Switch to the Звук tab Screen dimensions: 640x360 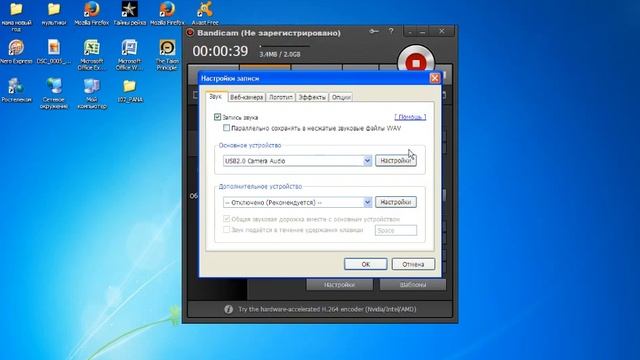coord(216,97)
